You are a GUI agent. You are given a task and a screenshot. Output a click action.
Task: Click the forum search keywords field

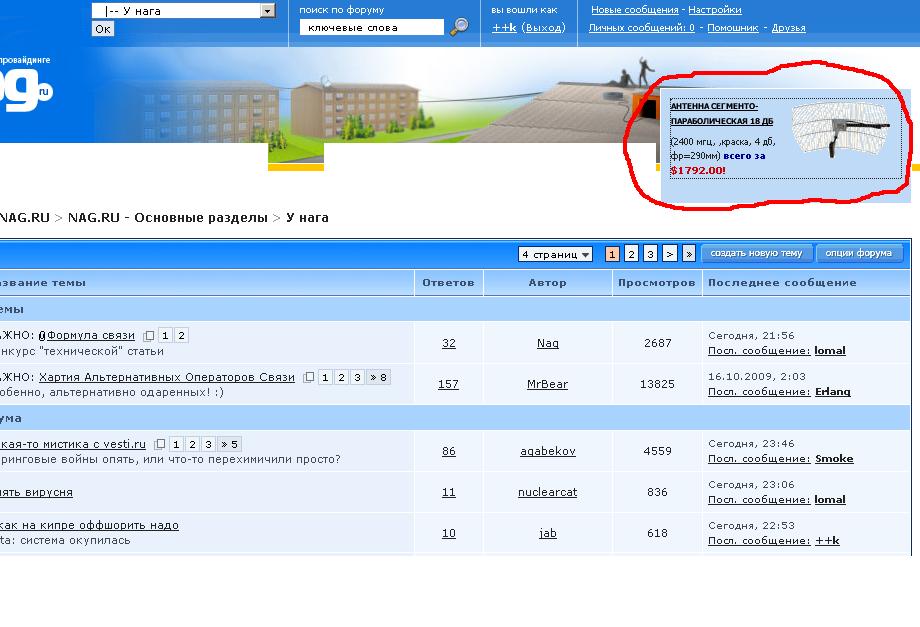(x=371, y=27)
